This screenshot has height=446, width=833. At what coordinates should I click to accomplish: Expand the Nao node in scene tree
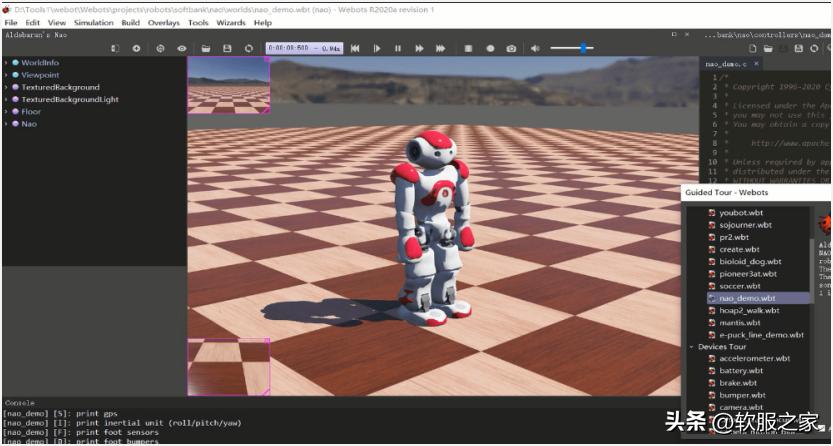click(x=6, y=124)
